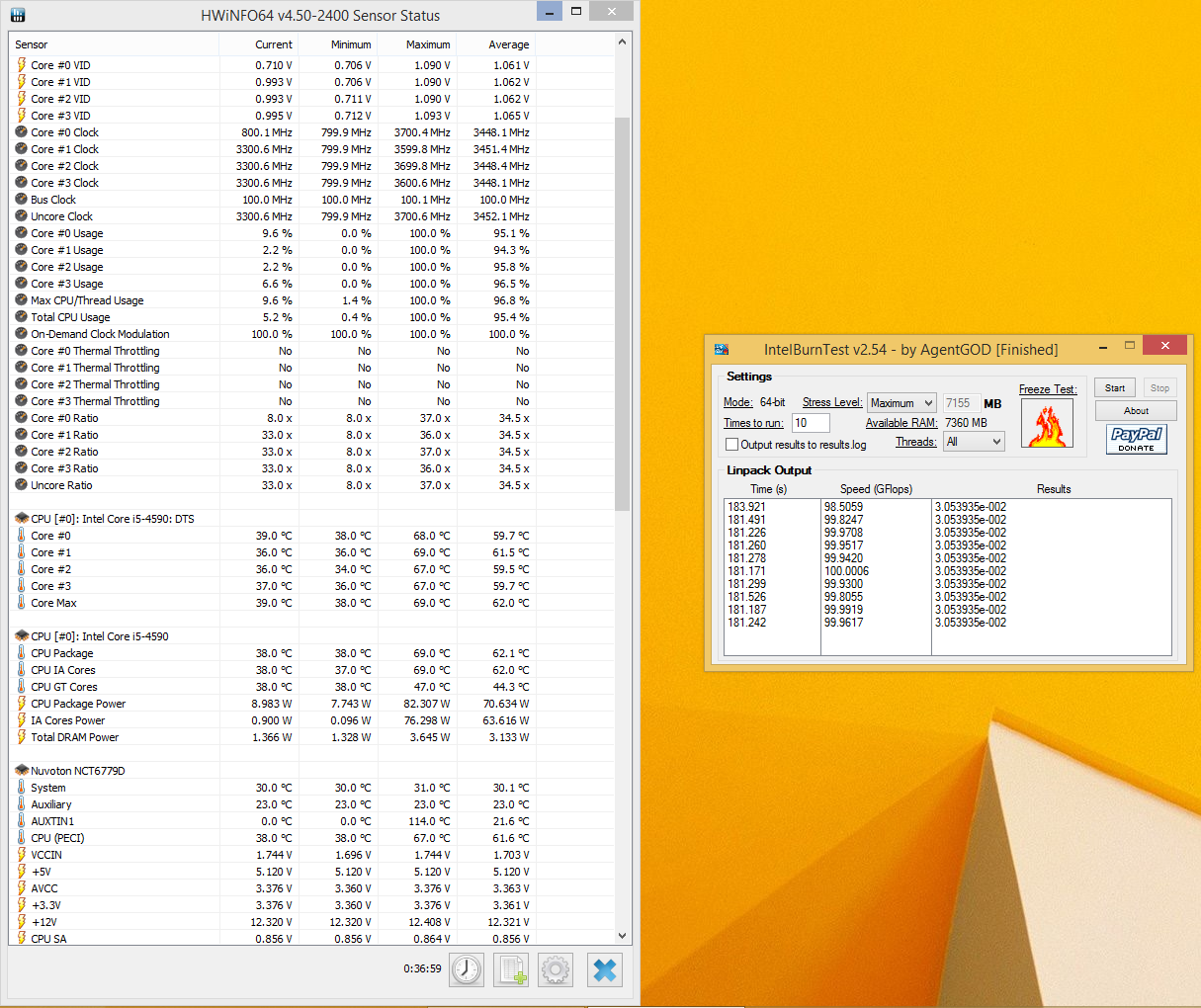Screen dimensions: 1201x1008
Task: Select the CPU Package Power sensor row
Action: (x=78, y=704)
